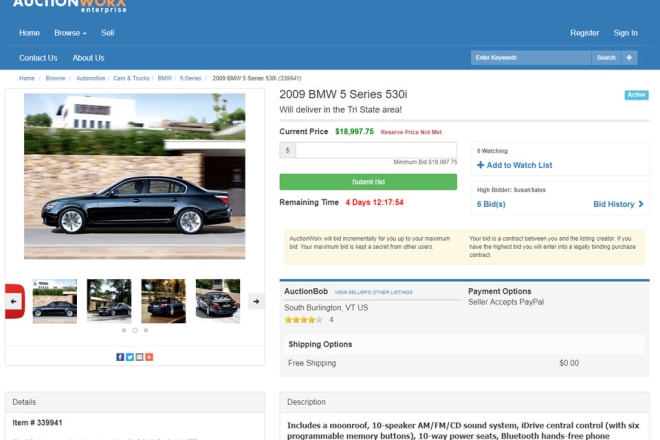Submit the bid with green button
This screenshot has width=660, height=440.
(x=368, y=182)
